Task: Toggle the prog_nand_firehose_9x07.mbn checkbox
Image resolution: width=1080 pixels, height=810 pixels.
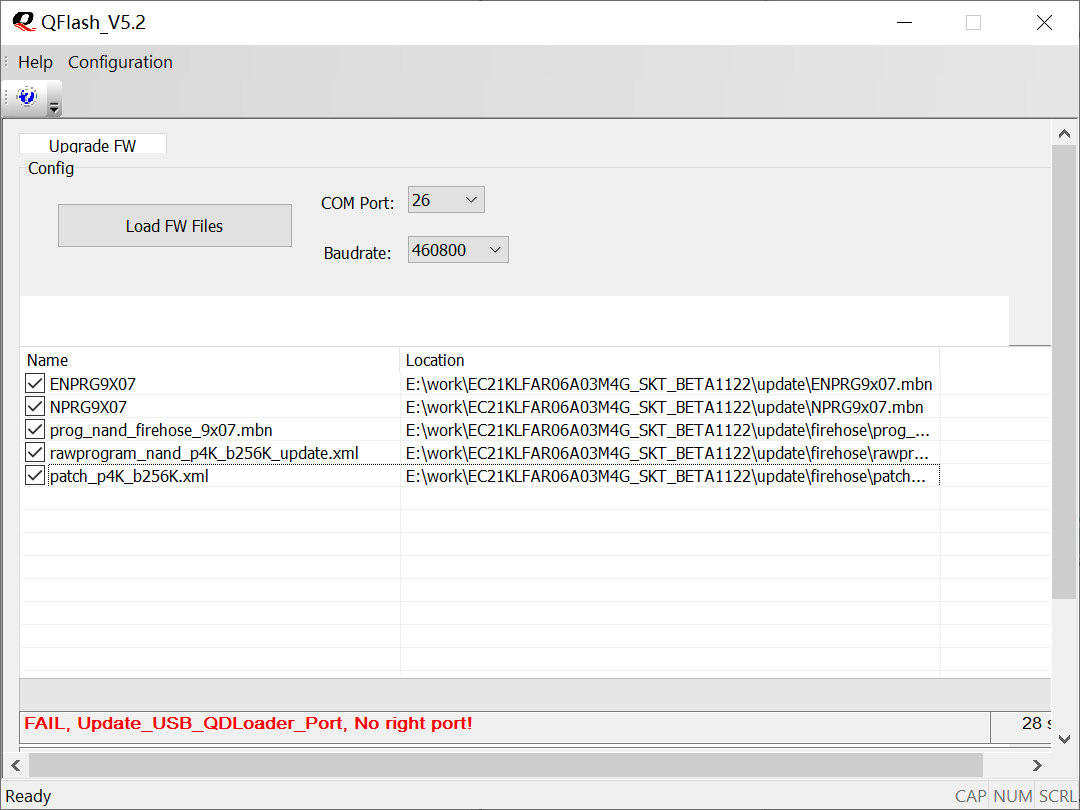Action: pos(35,430)
